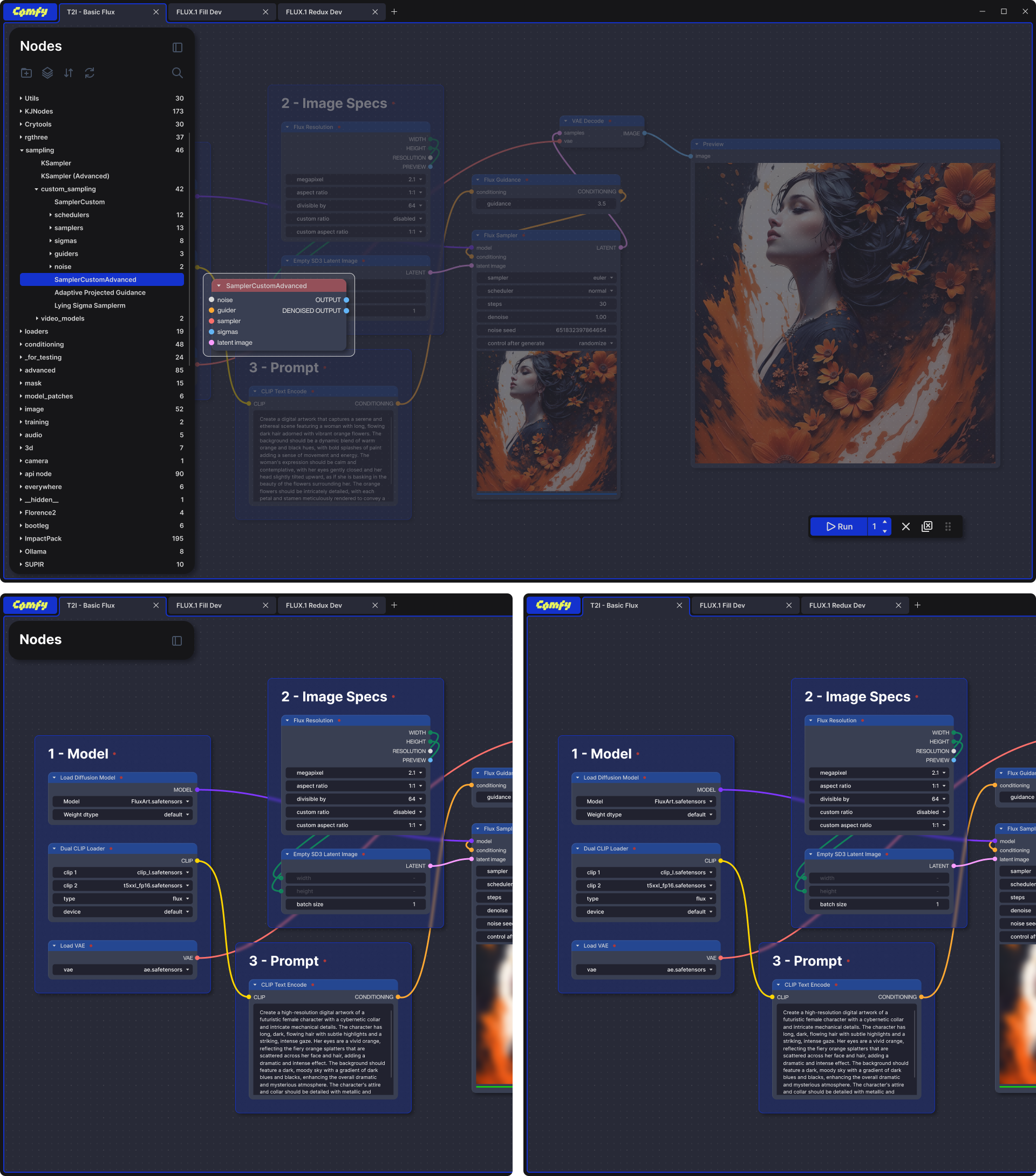Collapse the Preview node via its arrow

tap(697, 145)
